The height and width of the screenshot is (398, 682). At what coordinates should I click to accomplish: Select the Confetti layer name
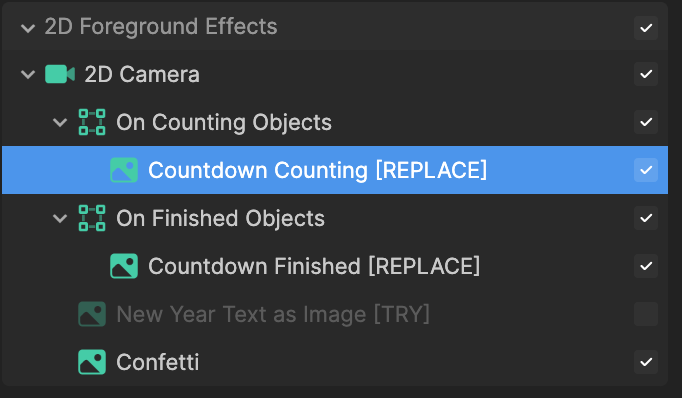158,362
